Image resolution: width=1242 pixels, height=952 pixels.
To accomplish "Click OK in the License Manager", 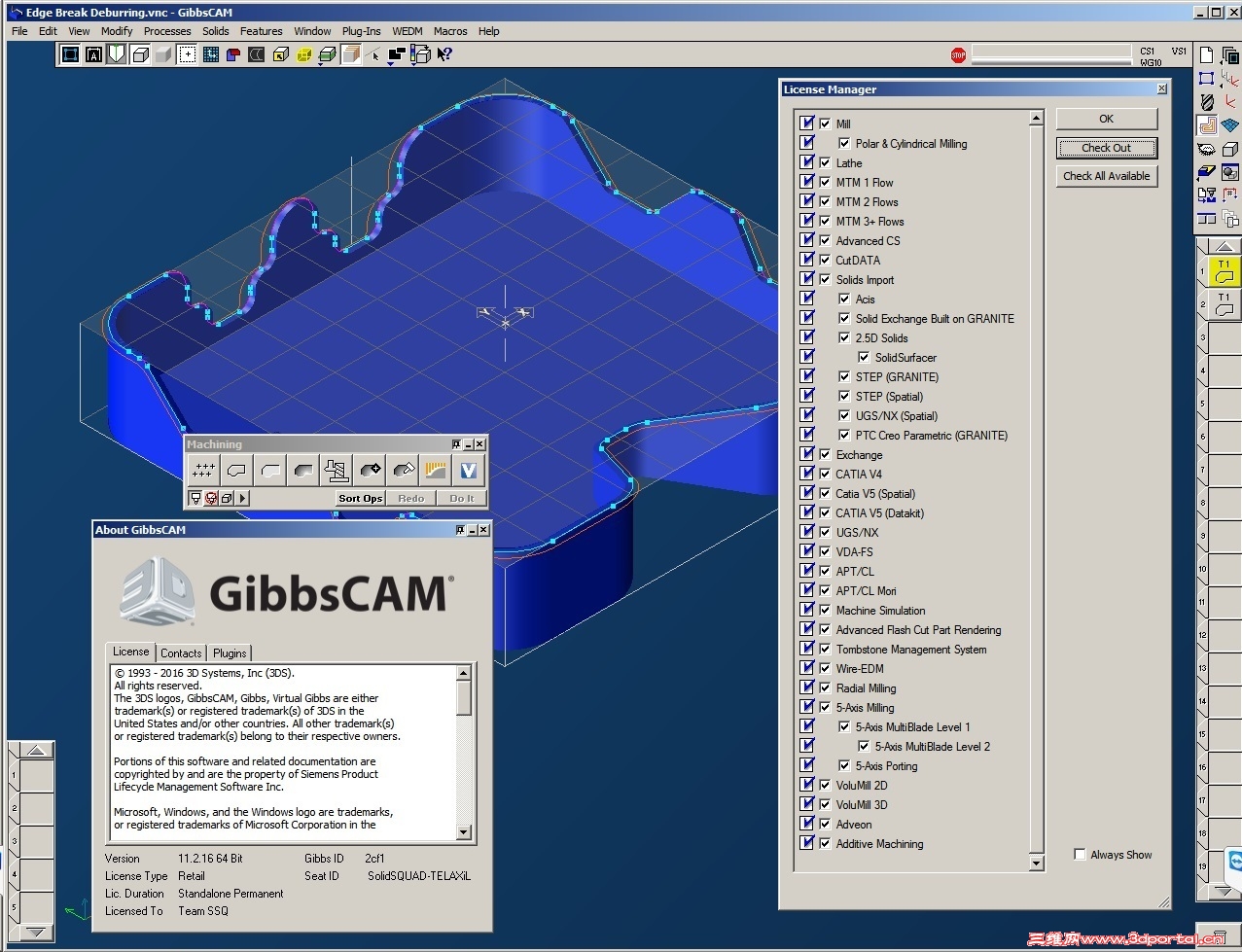I will [x=1107, y=119].
